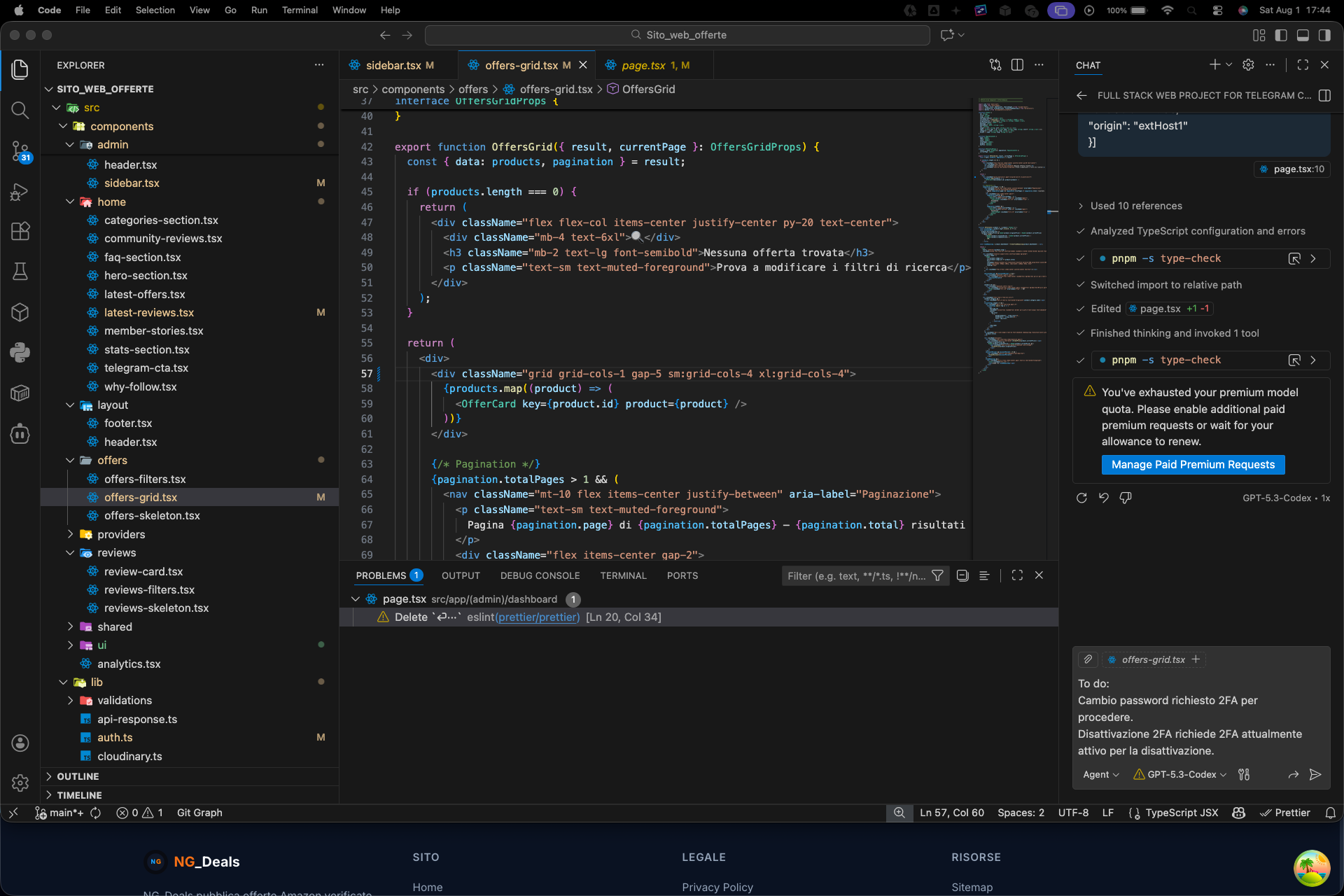
Task: Click the navigate back arrow in title bar
Action: point(385,35)
